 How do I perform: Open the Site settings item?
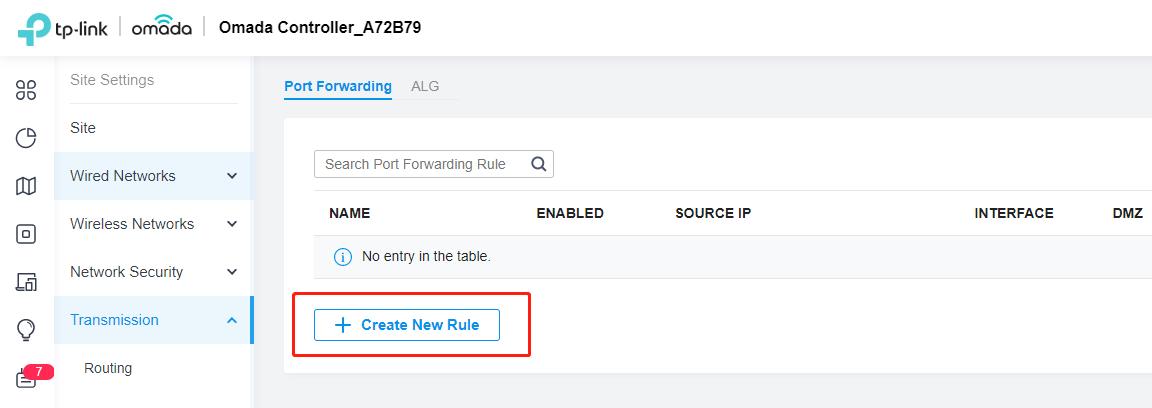point(83,128)
